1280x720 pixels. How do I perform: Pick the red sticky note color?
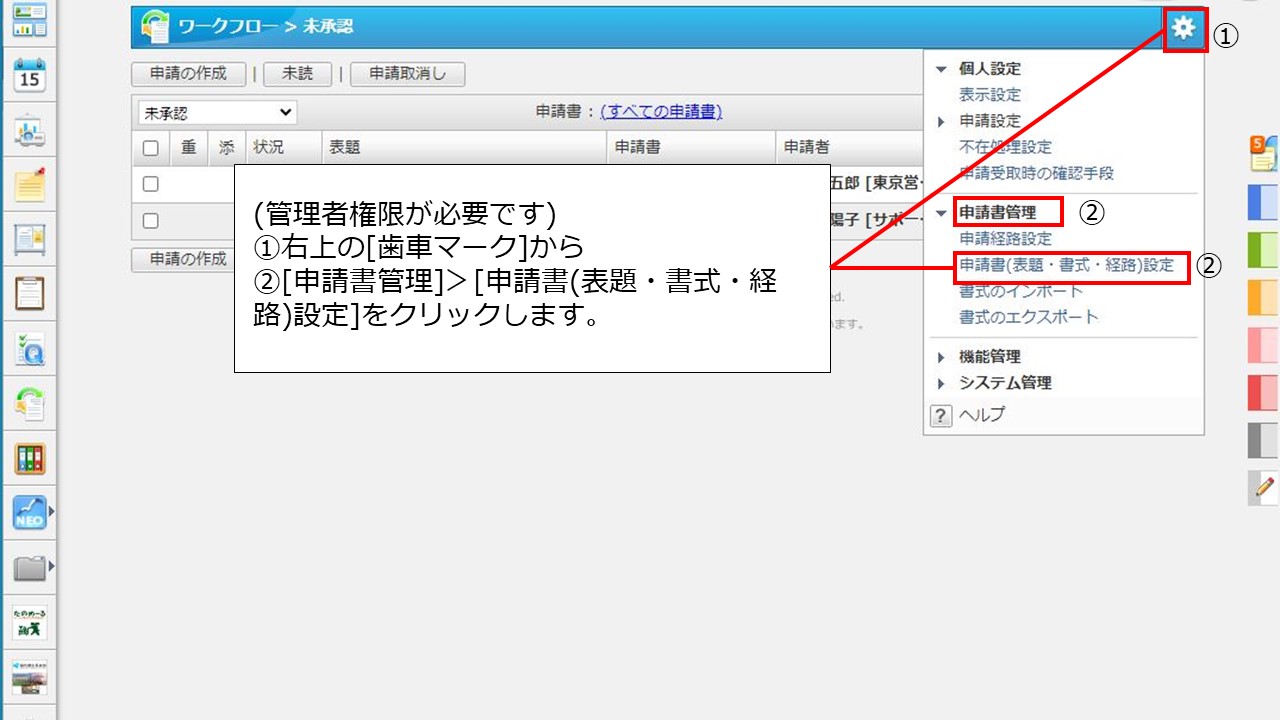click(1263, 393)
